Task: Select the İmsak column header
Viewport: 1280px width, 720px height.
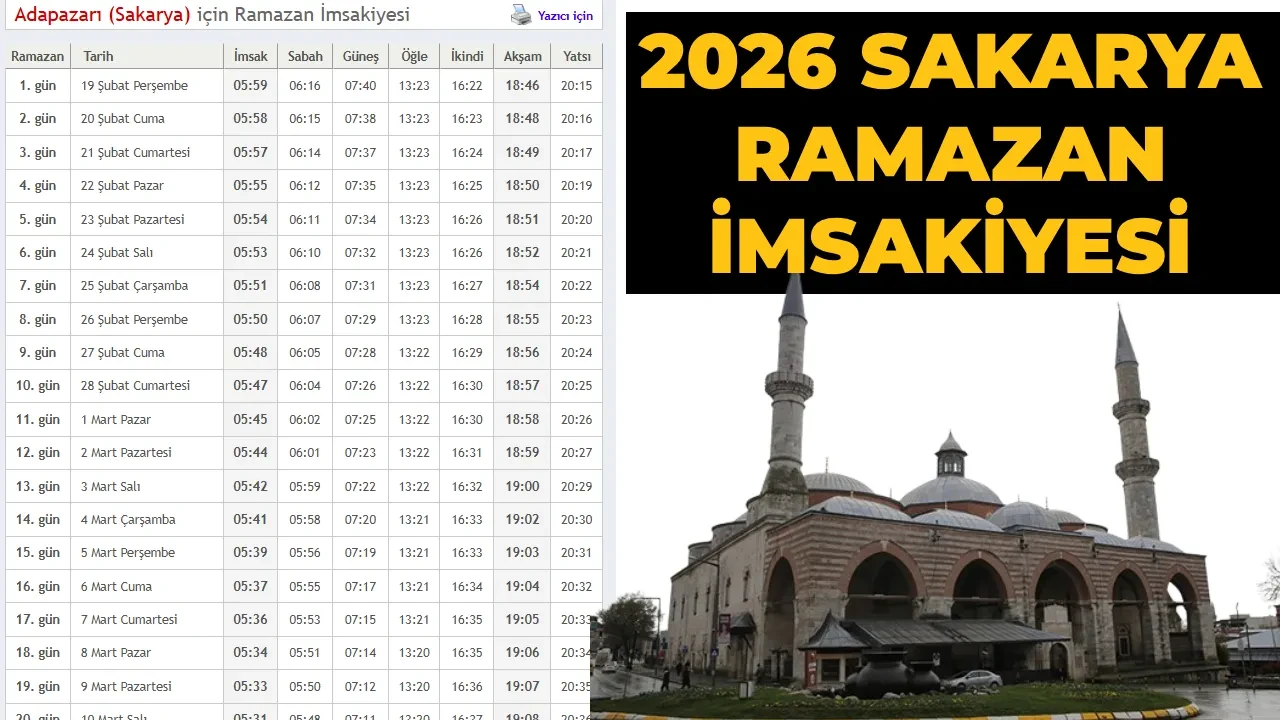Action: coord(250,56)
